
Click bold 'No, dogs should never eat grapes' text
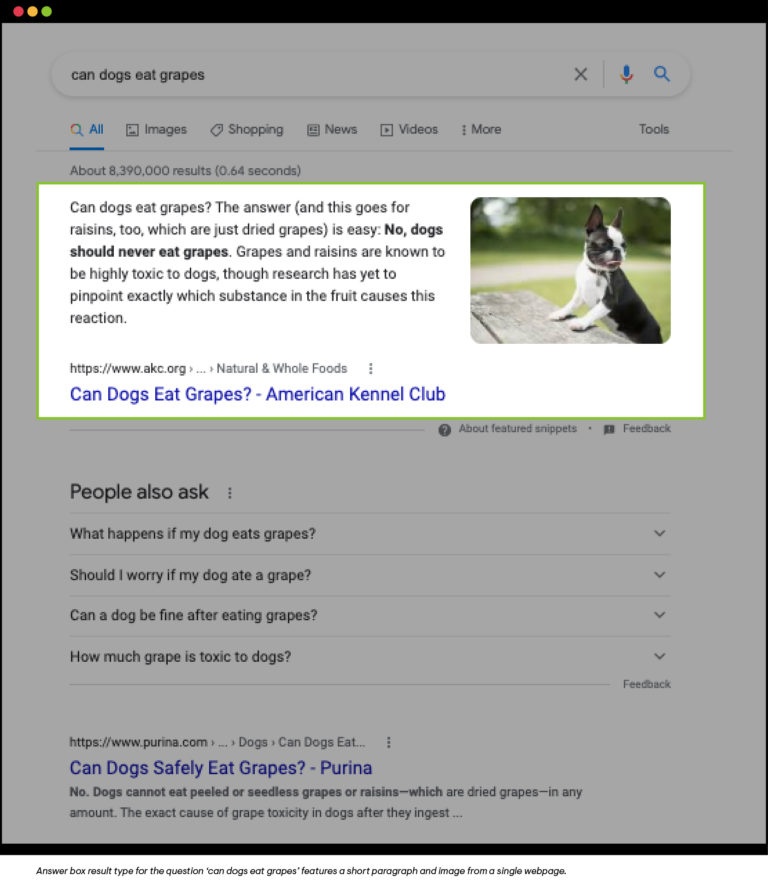(x=256, y=241)
